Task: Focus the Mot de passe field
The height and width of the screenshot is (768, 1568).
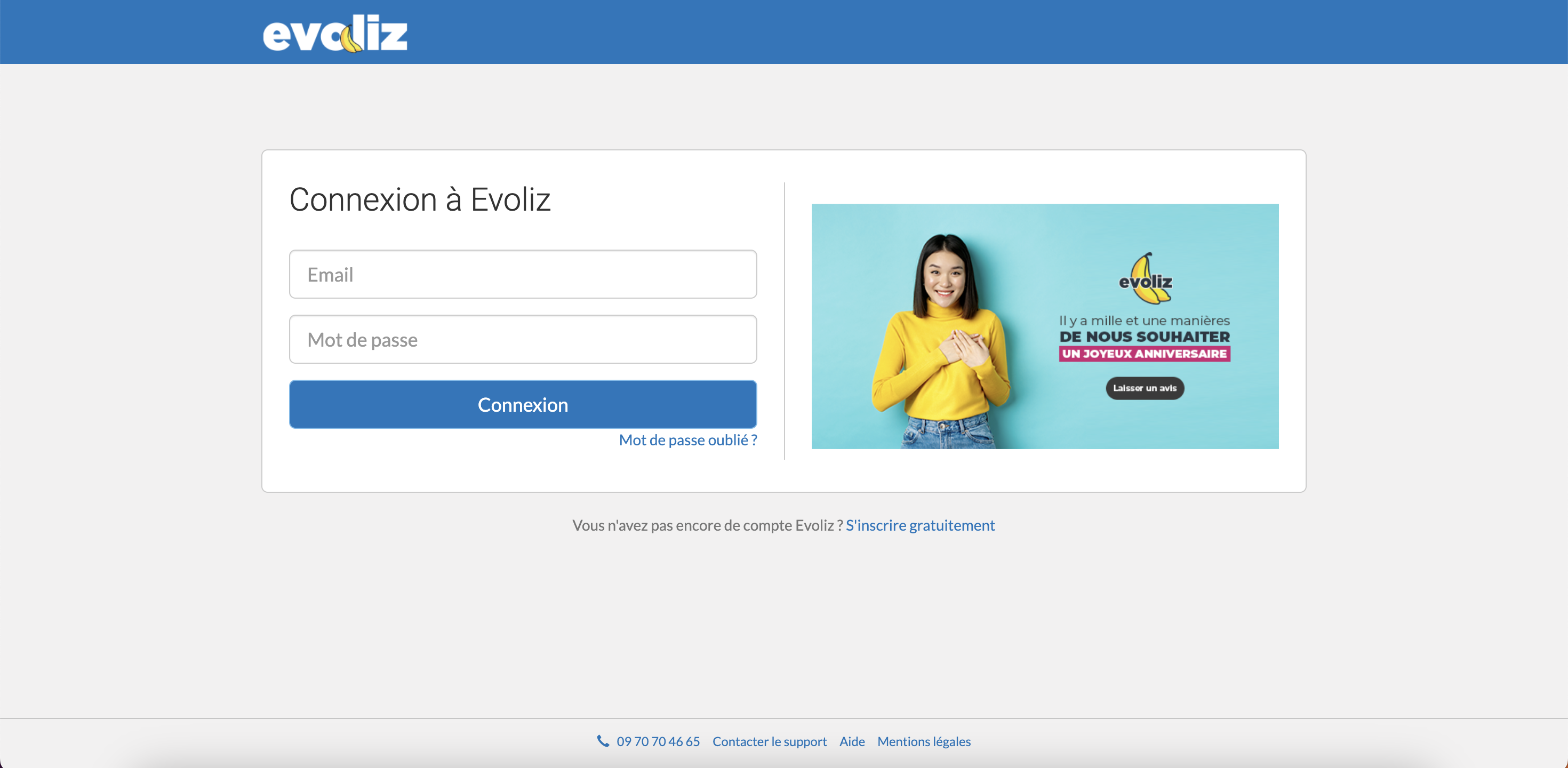Action: 523,340
